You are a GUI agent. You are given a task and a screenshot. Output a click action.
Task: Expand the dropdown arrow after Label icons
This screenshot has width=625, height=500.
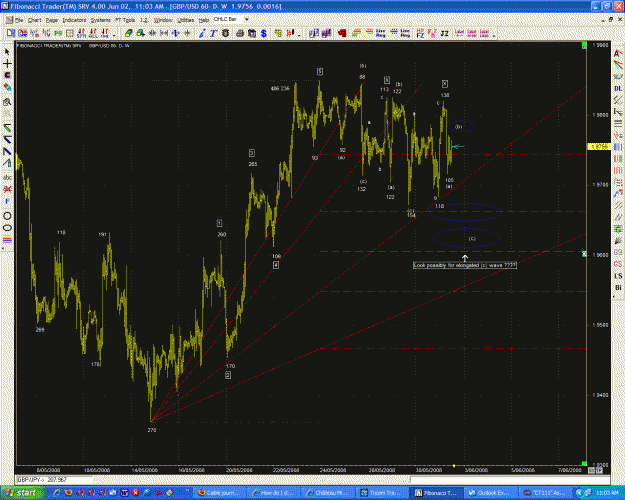point(494,35)
